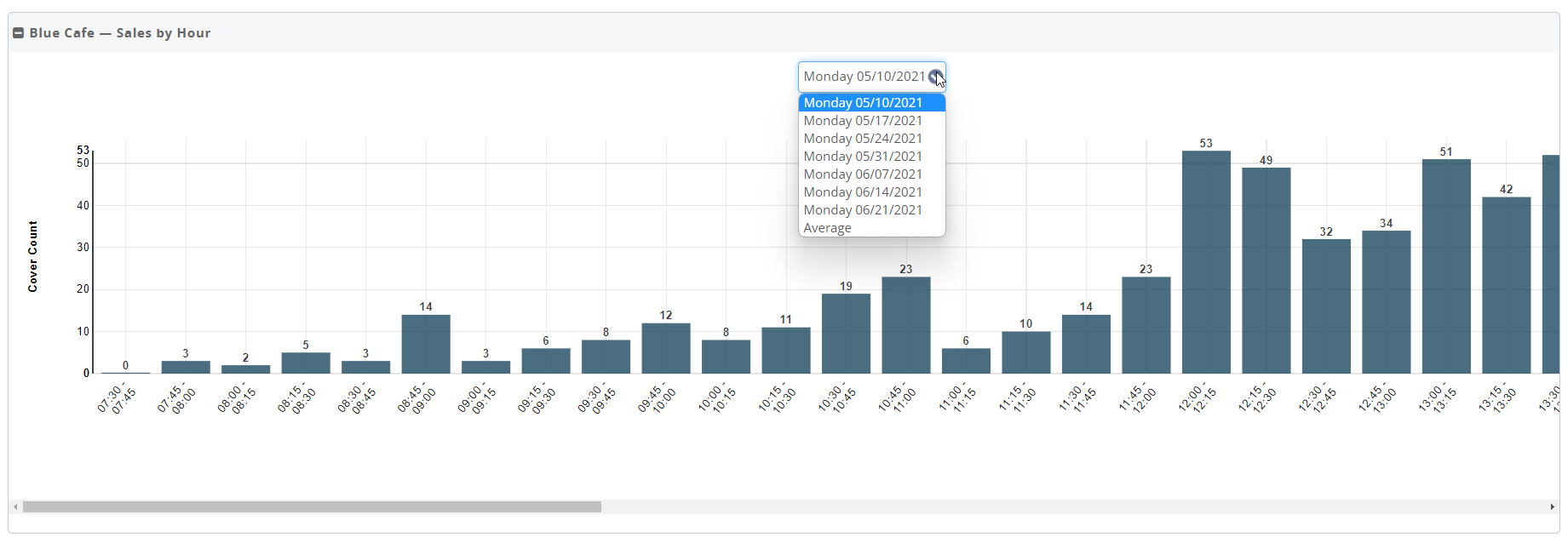Click the 11:45 - 12:00 bar showing 23

(x=1146, y=325)
